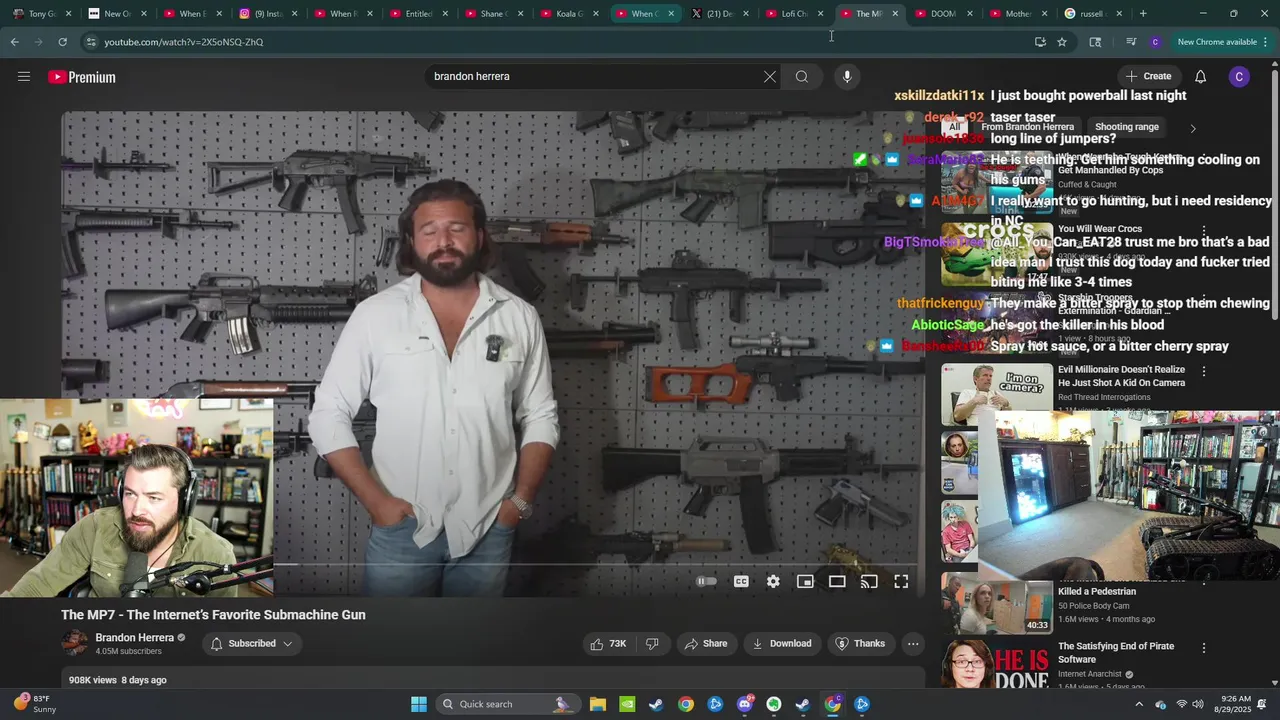Open options for Evil Millionaire video
The width and height of the screenshot is (1280, 720).
(x=1204, y=371)
